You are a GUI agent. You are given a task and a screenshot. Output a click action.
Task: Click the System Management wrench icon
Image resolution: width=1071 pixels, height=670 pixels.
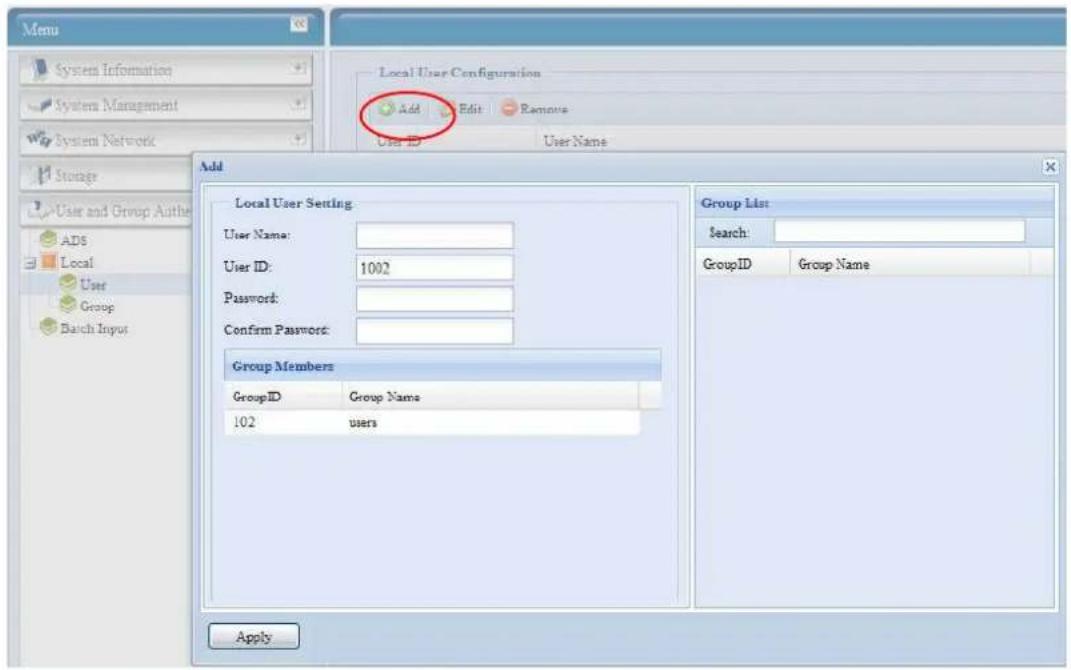click(41, 105)
